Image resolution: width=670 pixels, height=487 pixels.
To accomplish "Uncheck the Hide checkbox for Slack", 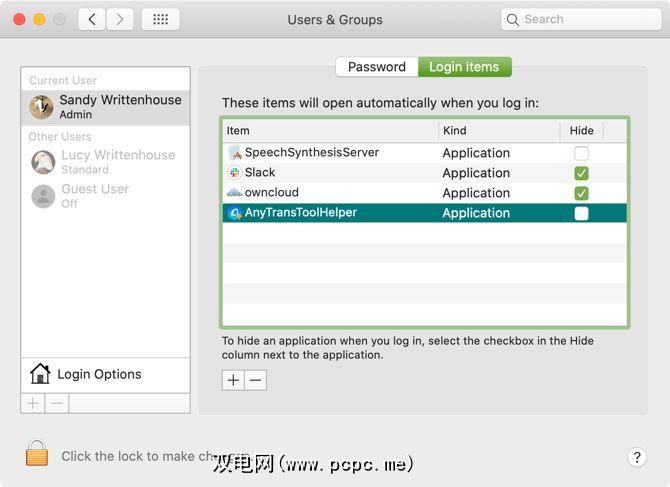I will click(x=581, y=173).
